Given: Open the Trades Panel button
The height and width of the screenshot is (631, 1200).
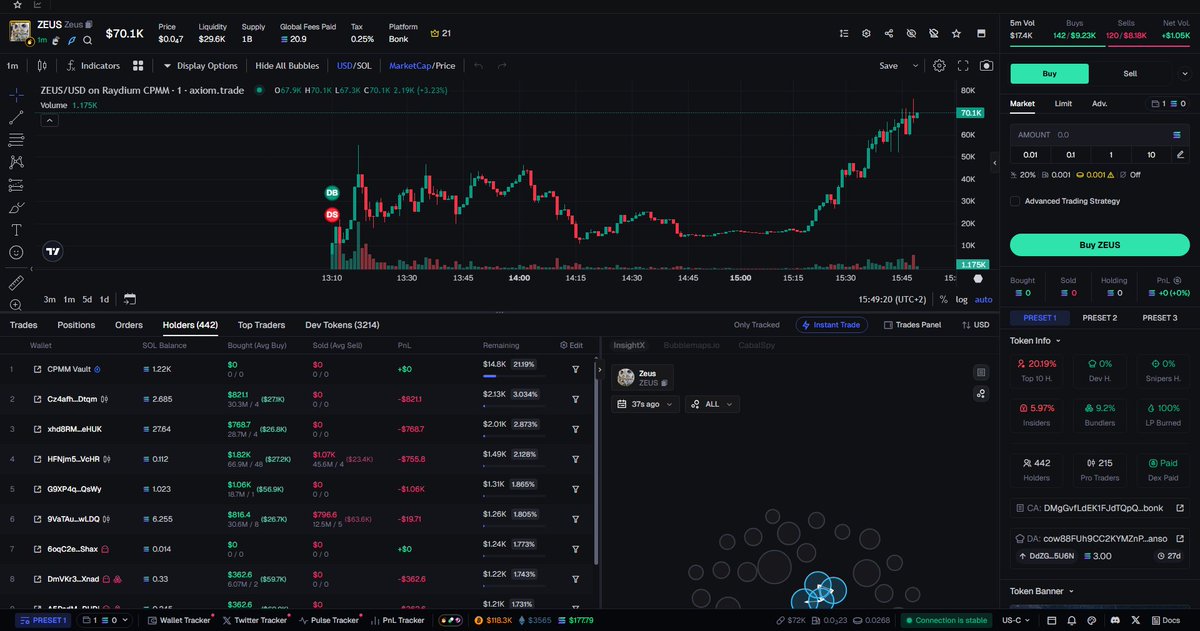Looking at the screenshot, I should tap(911, 325).
